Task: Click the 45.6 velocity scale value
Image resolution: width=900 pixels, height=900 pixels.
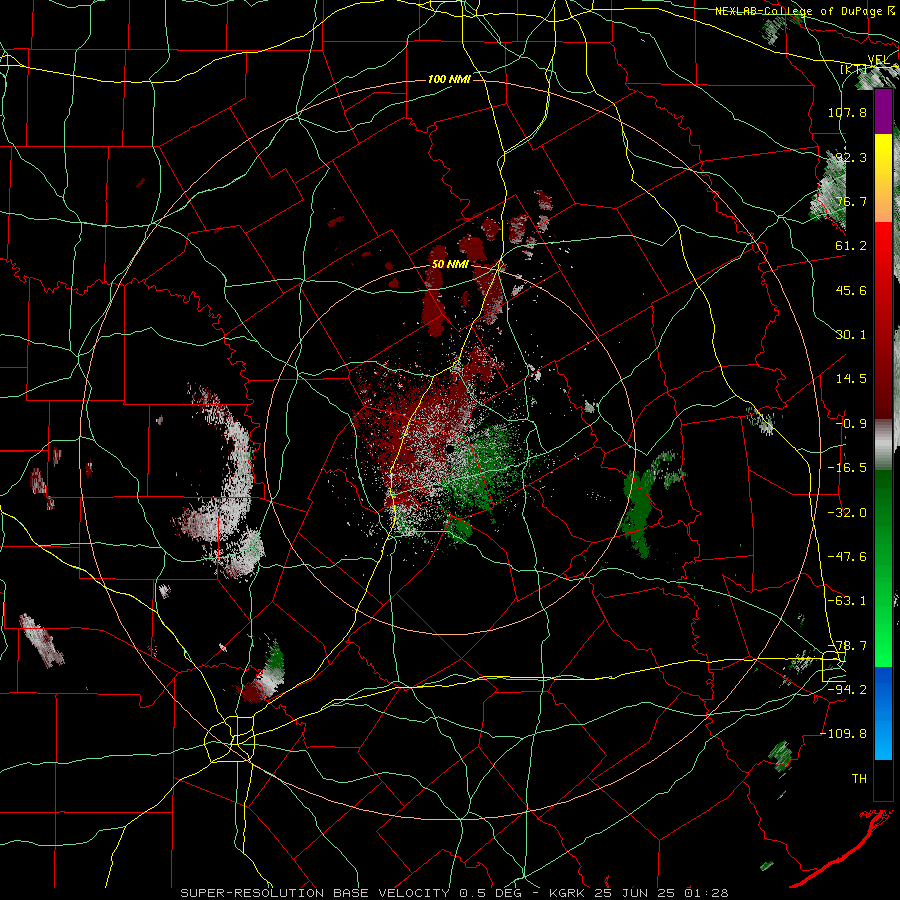Action: click(x=851, y=290)
